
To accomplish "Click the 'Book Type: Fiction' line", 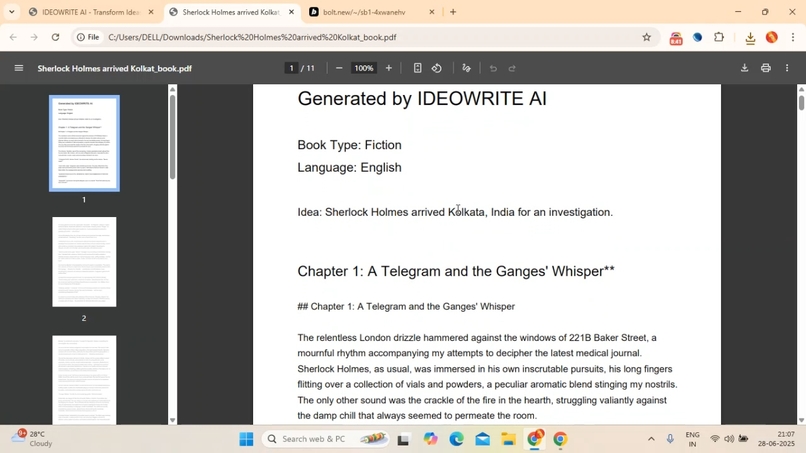I will (349, 145).
